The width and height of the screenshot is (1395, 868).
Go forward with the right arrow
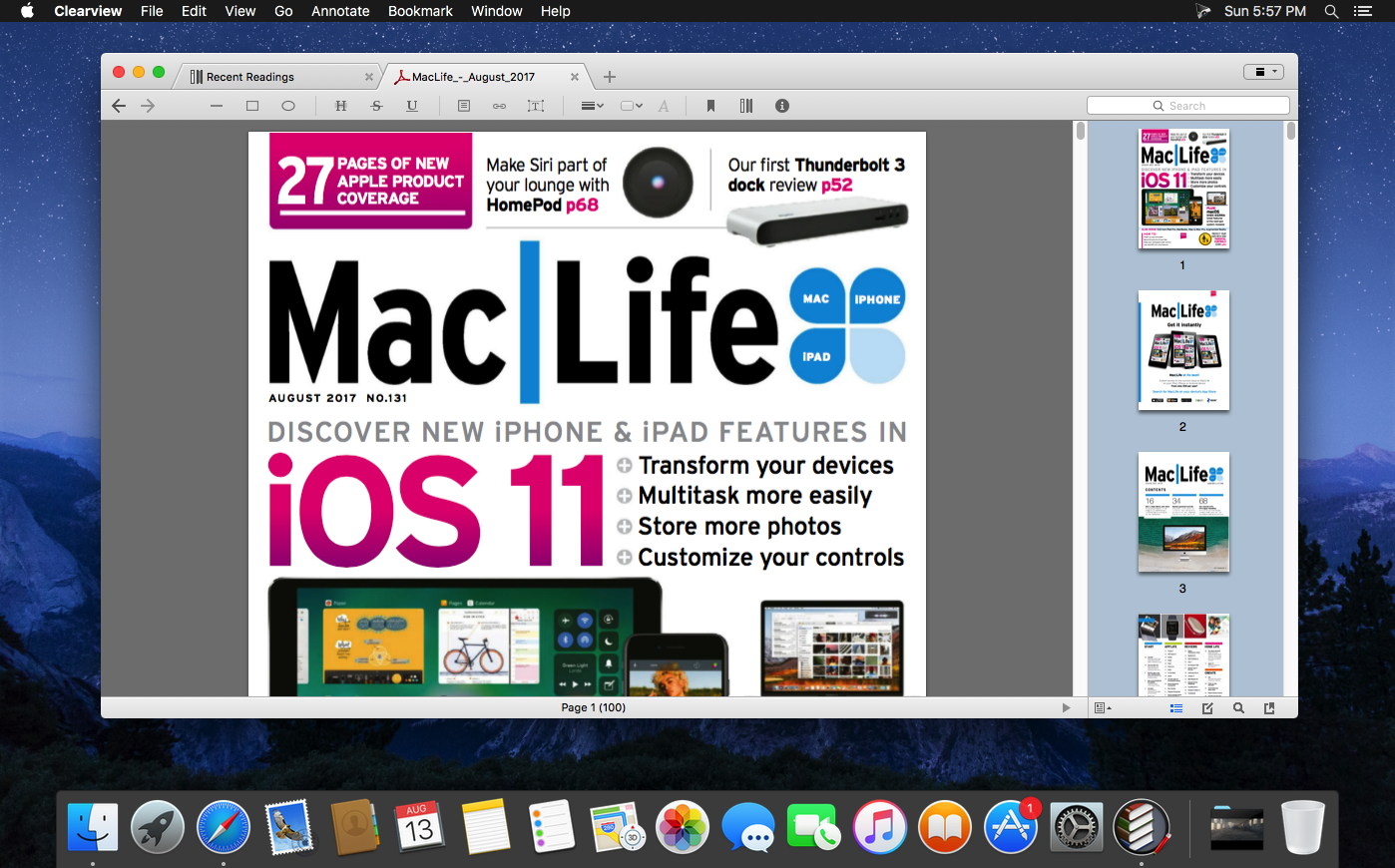click(148, 106)
